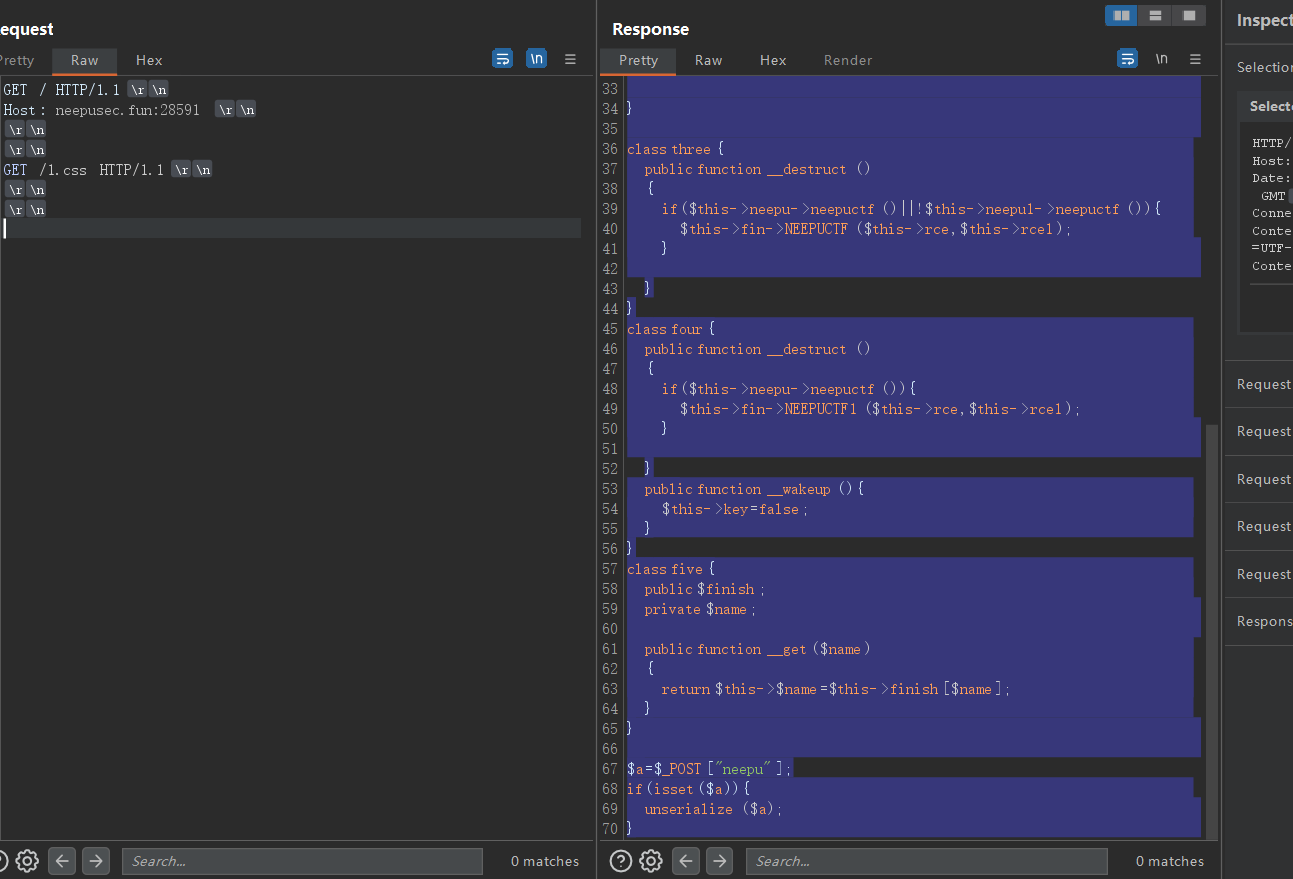Go to next search match in Request
1293x879 pixels.
point(96,860)
